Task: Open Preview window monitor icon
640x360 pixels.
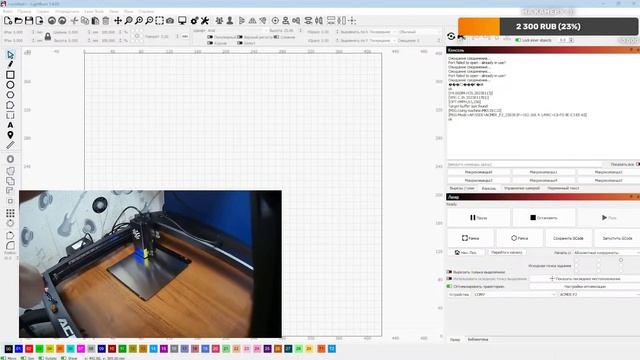Action: click(182, 20)
